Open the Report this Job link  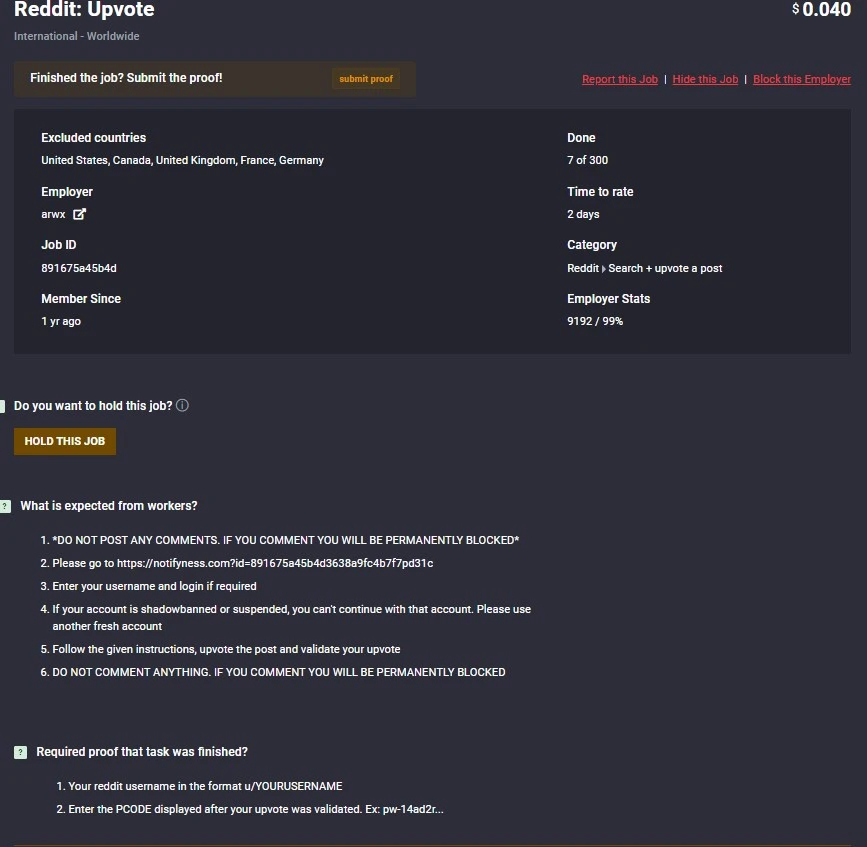[x=620, y=79]
